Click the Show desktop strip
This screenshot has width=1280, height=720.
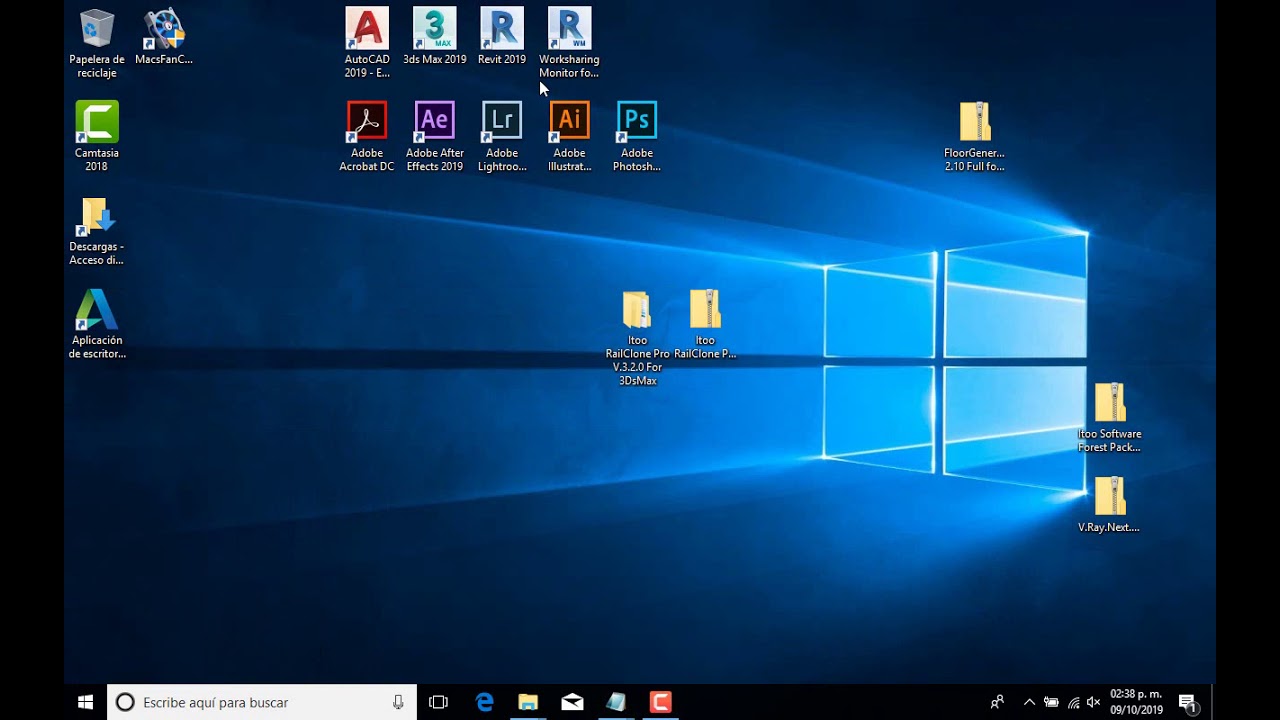1213,702
